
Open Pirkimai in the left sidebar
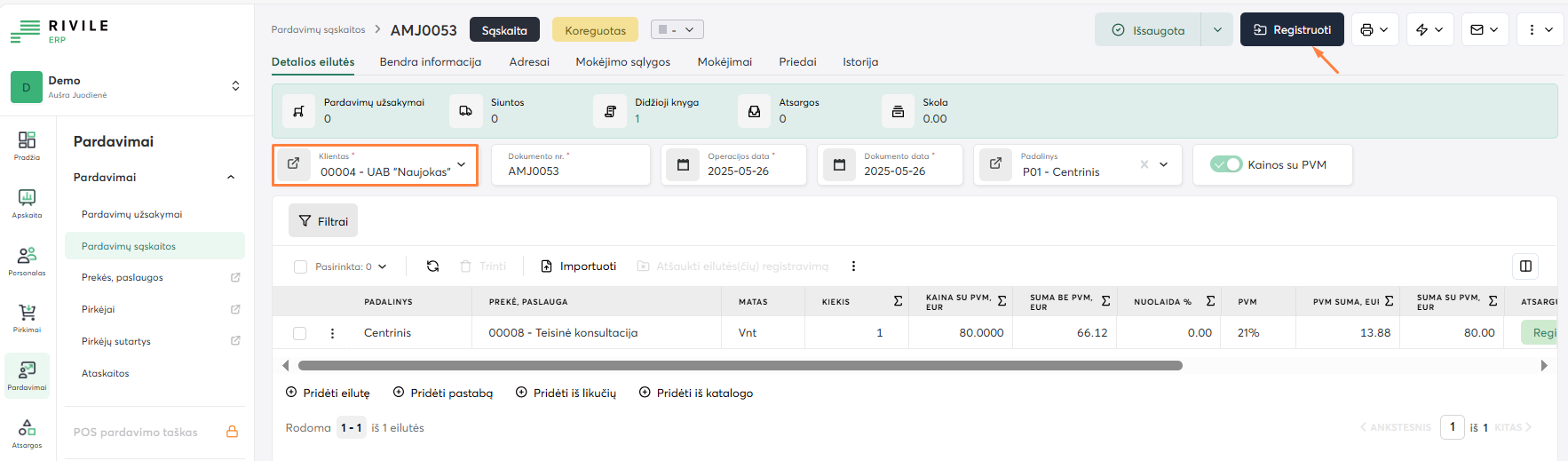click(27, 316)
